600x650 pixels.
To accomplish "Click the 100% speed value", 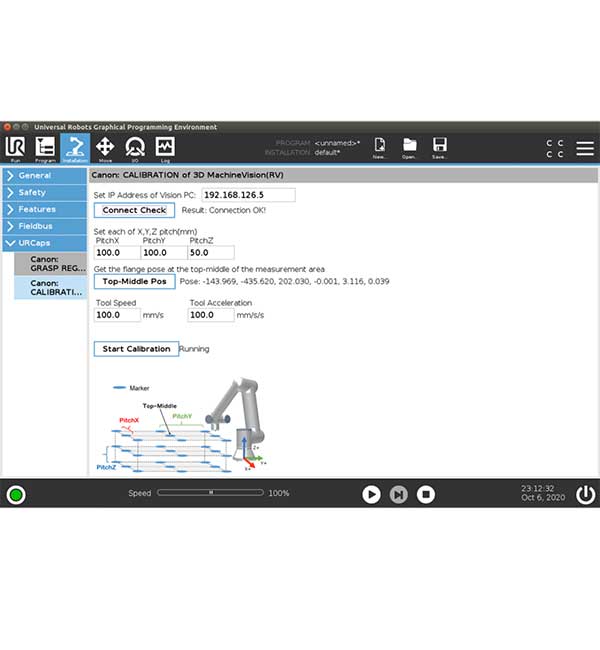I will click(279, 493).
